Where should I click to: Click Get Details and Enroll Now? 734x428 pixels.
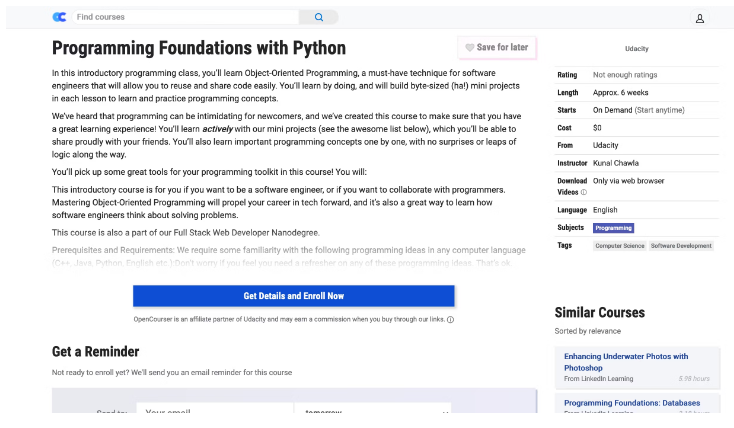[x=294, y=296]
